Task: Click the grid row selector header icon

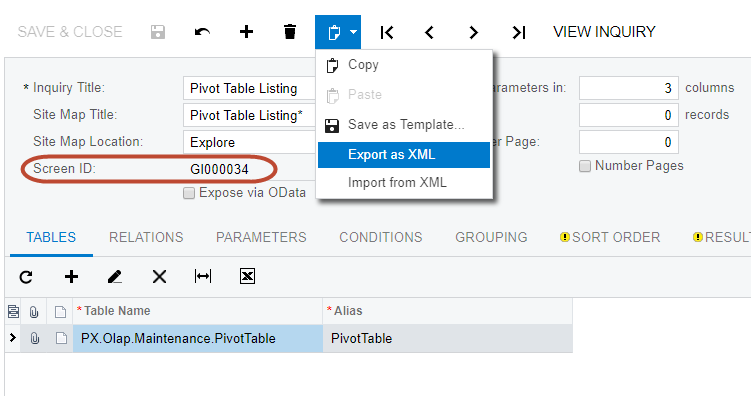Action: (x=13, y=312)
